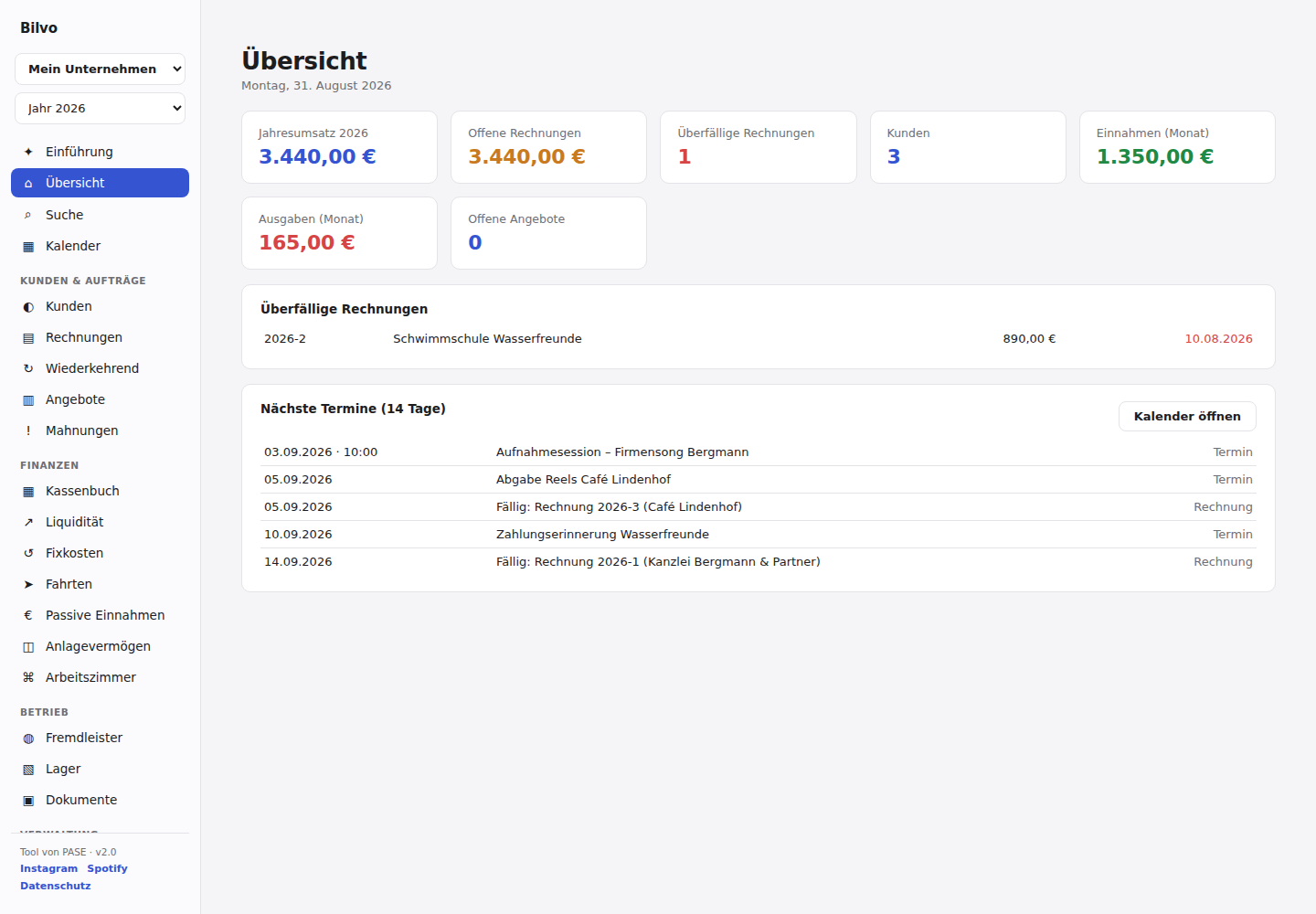Open the Mein Unternehmen company dropdown

pyautogui.click(x=100, y=69)
